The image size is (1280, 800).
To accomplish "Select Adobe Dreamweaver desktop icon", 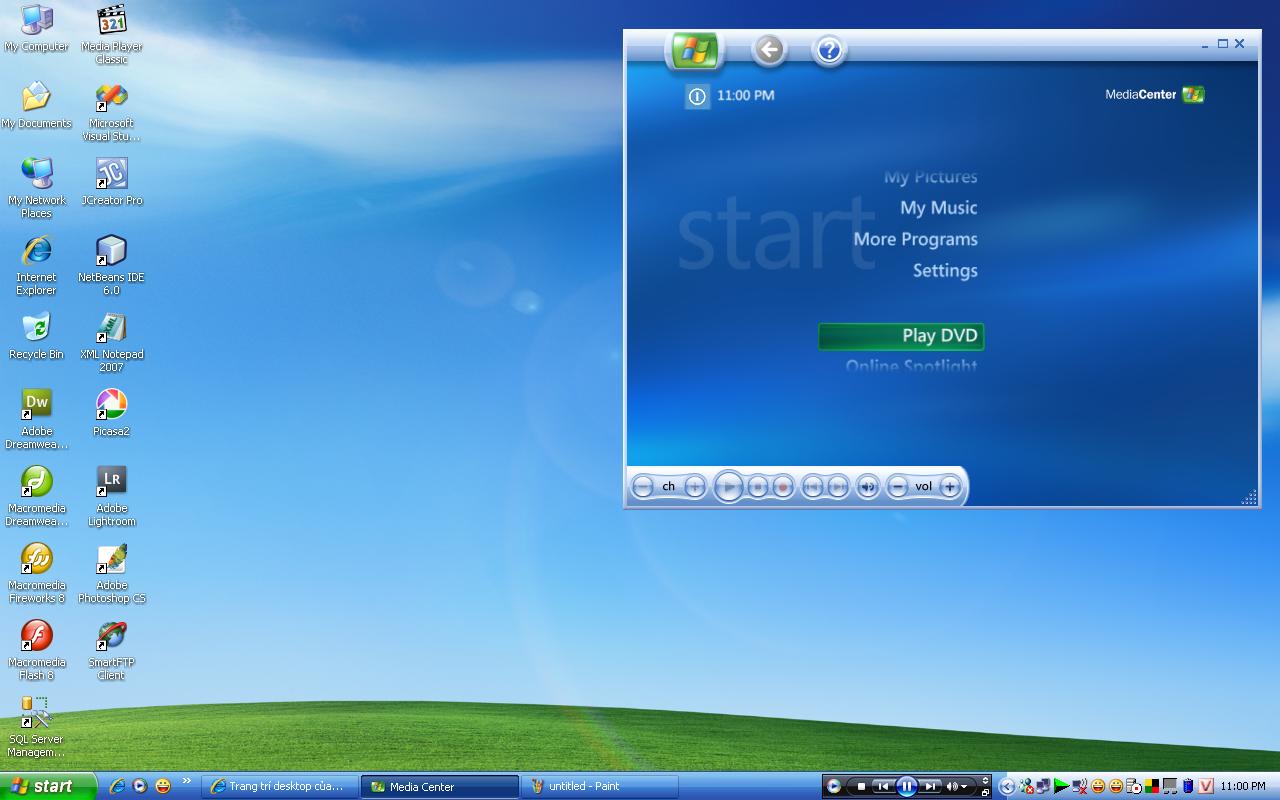I will click(x=36, y=419).
